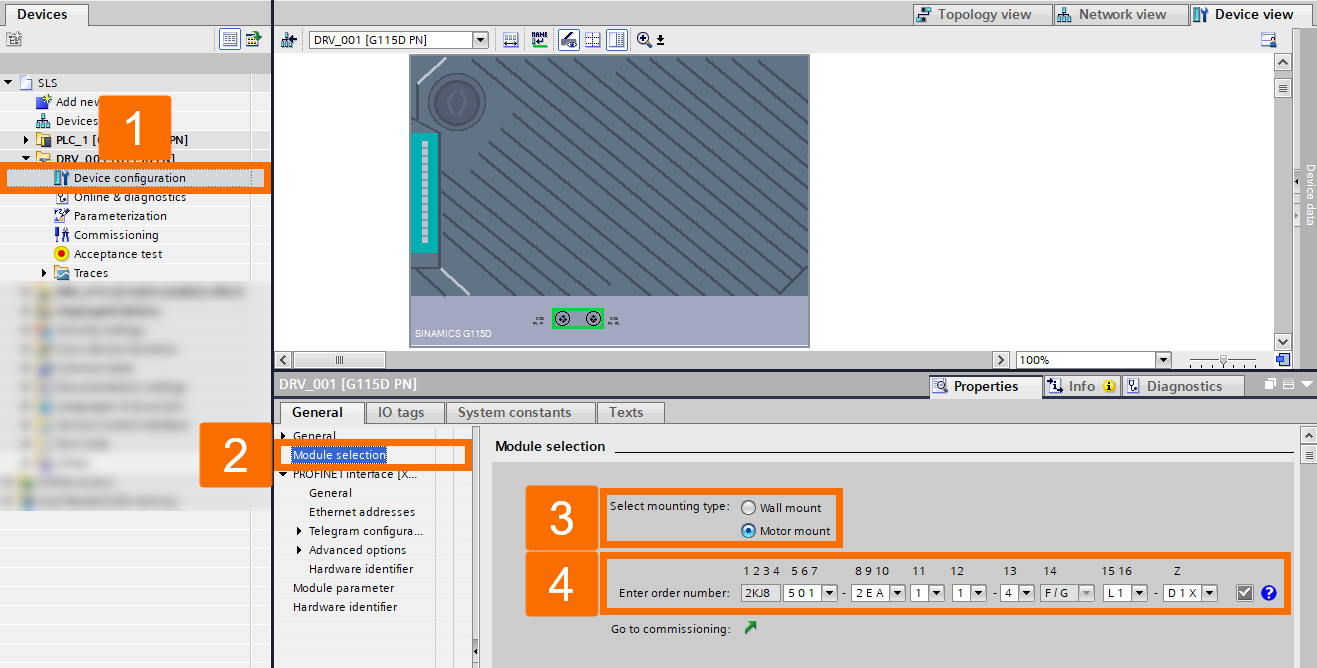Open the DRV_001 [G115D PN] device selector dropdown
The width and height of the screenshot is (1317, 668).
[480, 39]
